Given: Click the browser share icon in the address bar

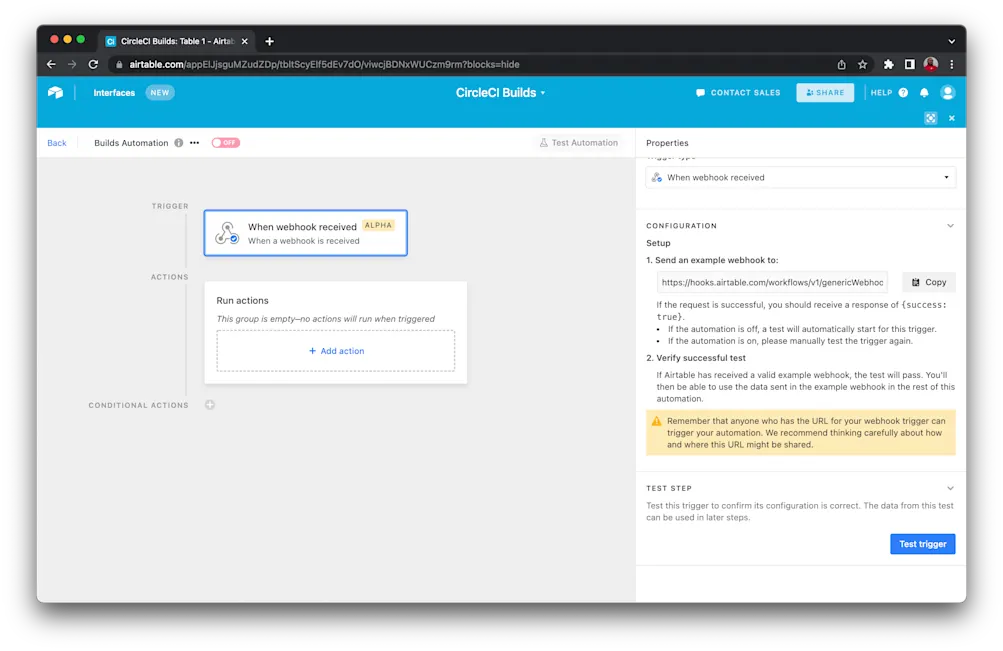Looking at the screenshot, I should 841,63.
